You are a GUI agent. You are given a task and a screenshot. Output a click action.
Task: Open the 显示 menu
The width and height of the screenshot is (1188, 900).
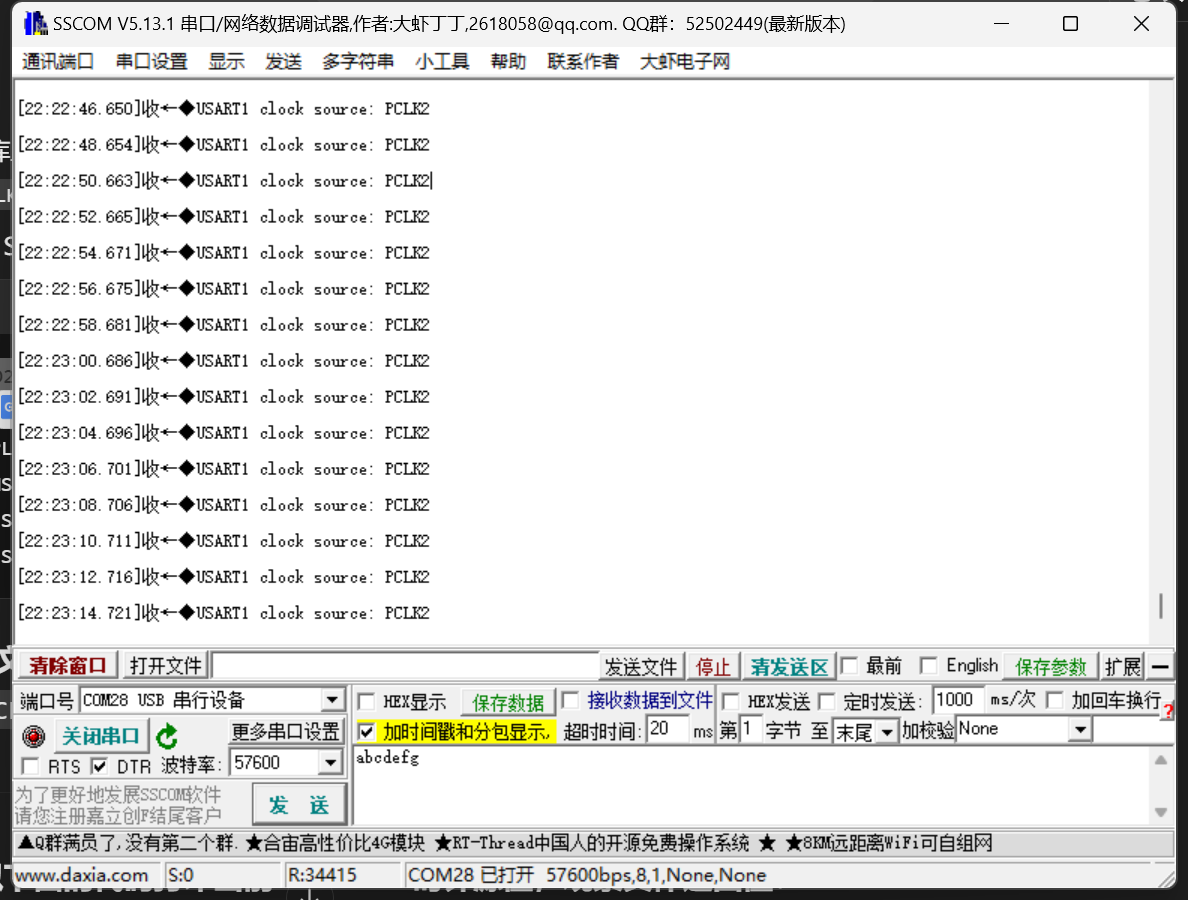click(227, 61)
